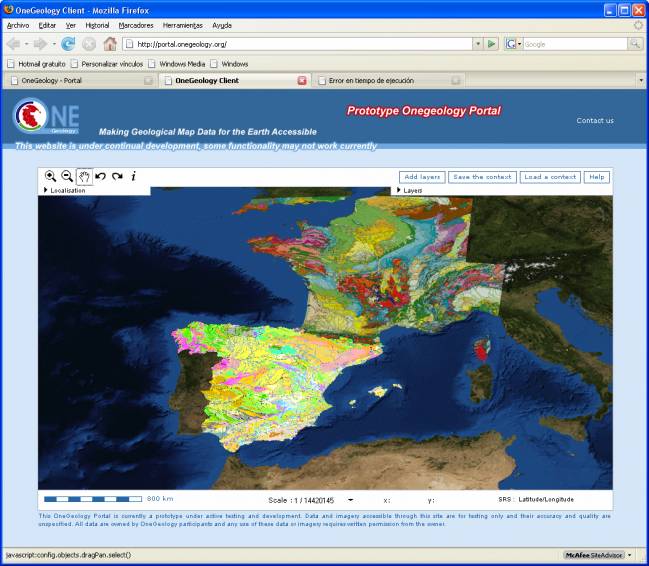Open the Contact us link
649x566 pixels.
595,120
